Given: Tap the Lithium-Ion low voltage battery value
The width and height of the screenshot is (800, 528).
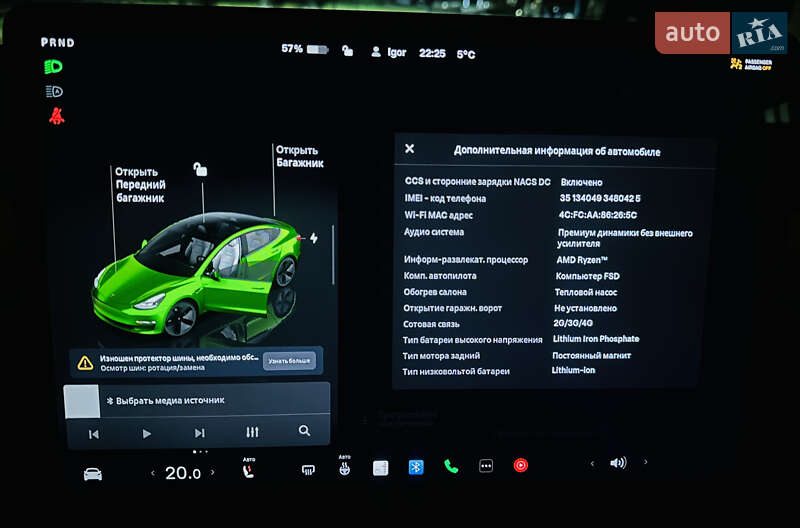Looking at the screenshot, I should [x=573, y=370].
